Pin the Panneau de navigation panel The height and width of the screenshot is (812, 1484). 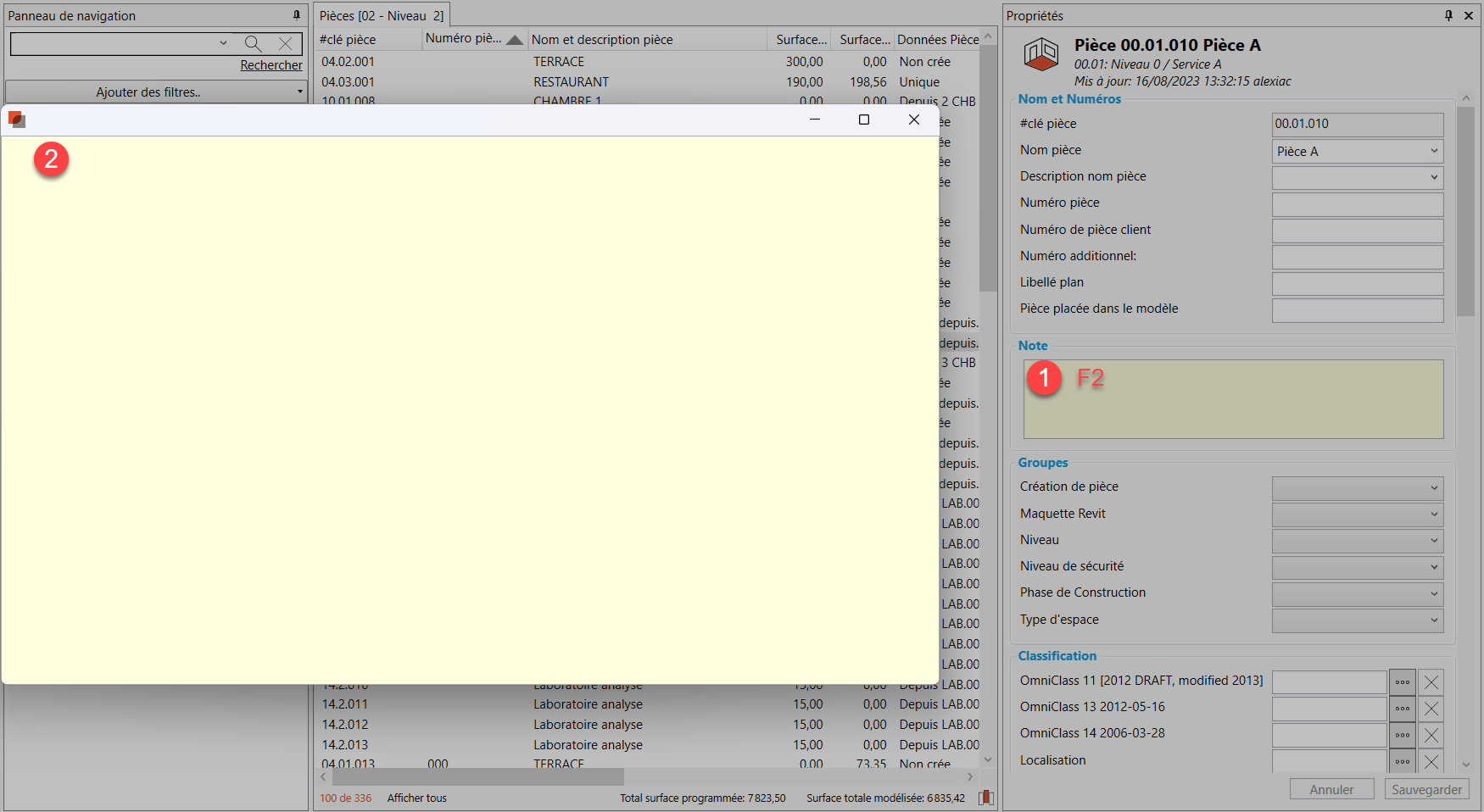pyautogui.click(x=297, y=15)
